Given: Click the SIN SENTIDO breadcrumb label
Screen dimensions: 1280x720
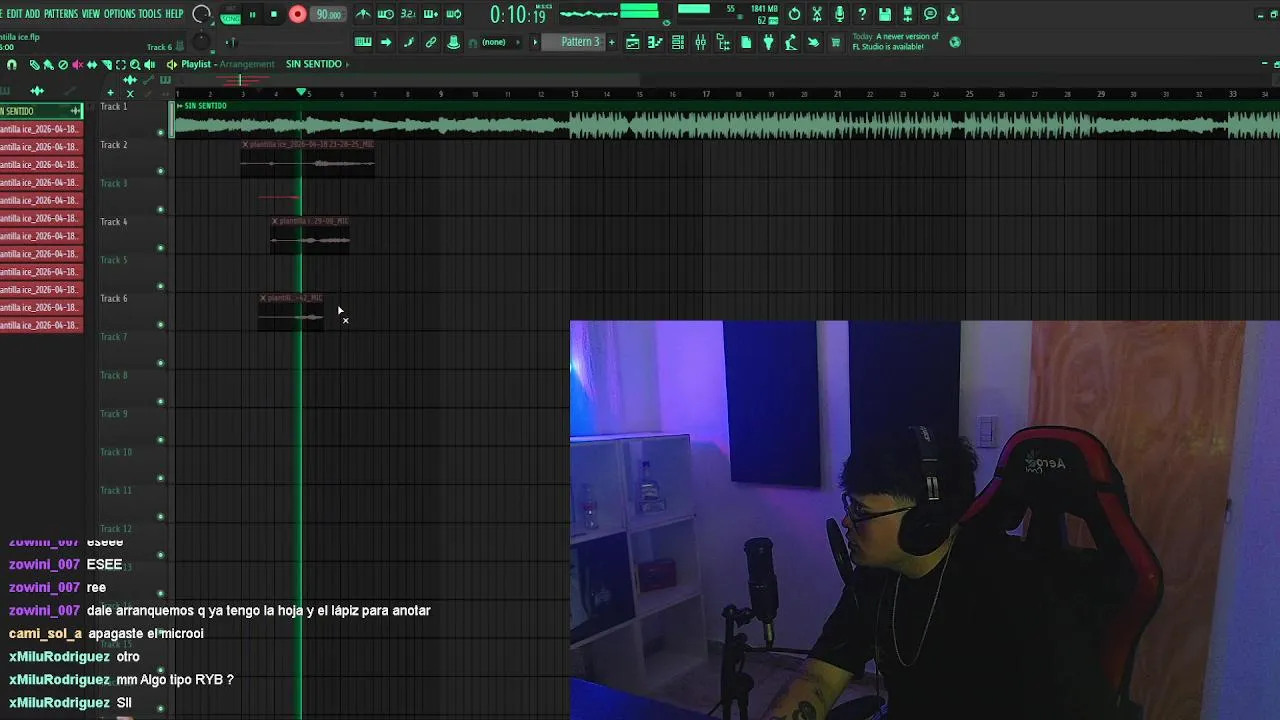Looking at the screenshot, I should 314,64.
